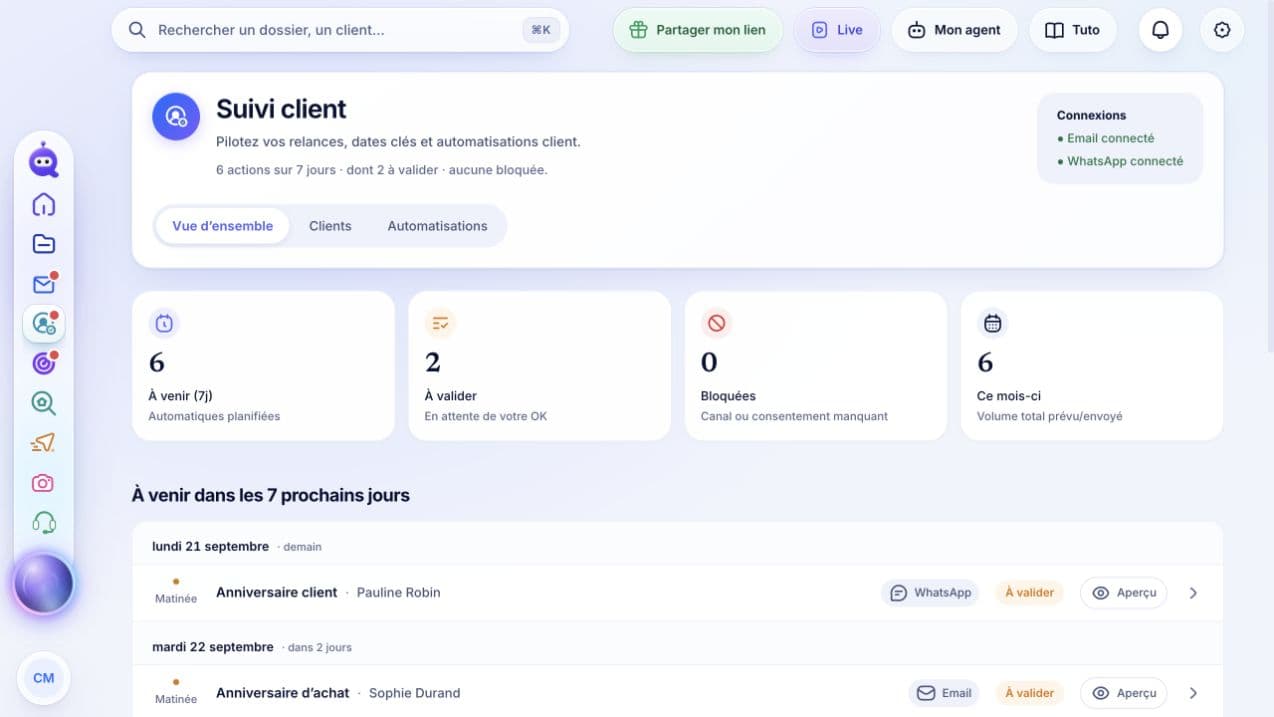1274x717 pixels.
Task: Open the property search magnifier icon
Action: click(x=43, y=403)
